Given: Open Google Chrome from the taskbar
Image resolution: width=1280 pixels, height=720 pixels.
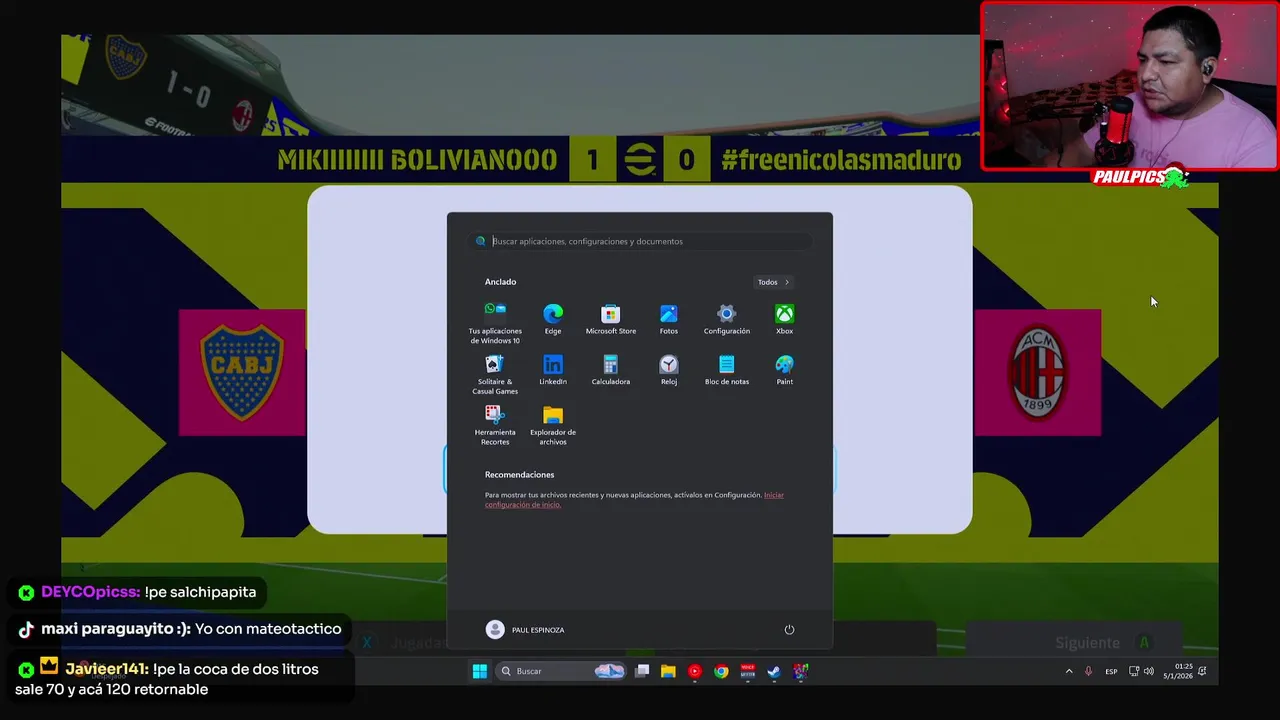Looking at the screenshot, I should tap(721, 671).
